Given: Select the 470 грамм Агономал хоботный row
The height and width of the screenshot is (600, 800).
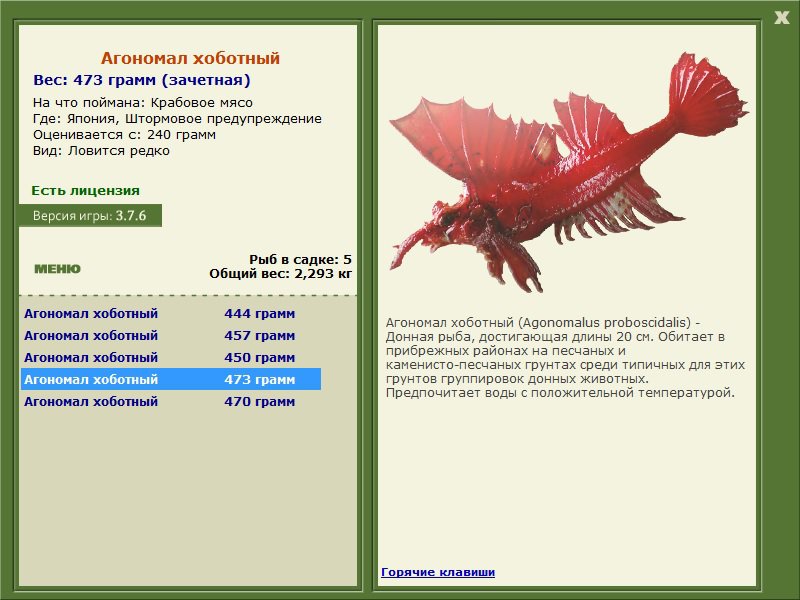Looking at the screenshot, I should point(171,402).
